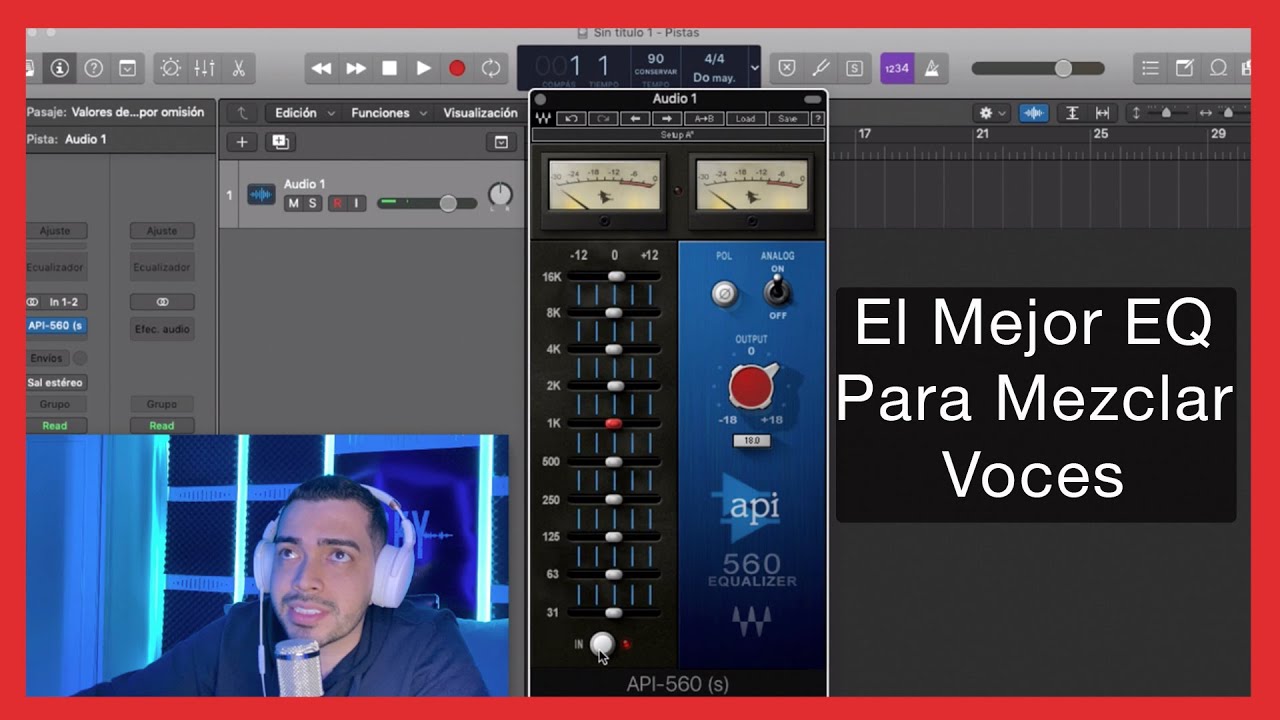The height and width of the screenshot is (720, 1280).
Task: Open the gear settings dropdown in tracks area
Action: coord(994,113)
